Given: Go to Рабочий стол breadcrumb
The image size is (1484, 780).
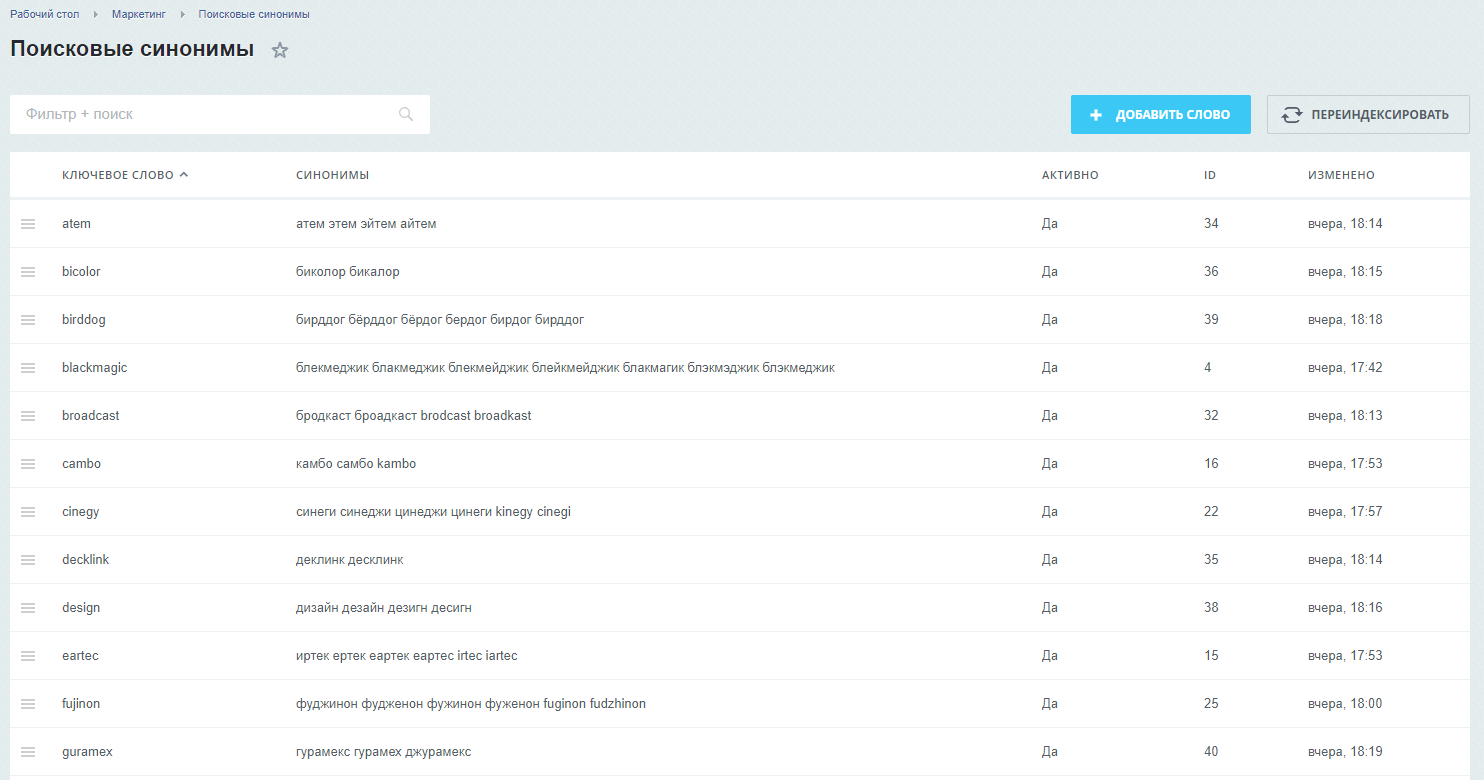Looking at the screenshot, I should coord(44,14).
